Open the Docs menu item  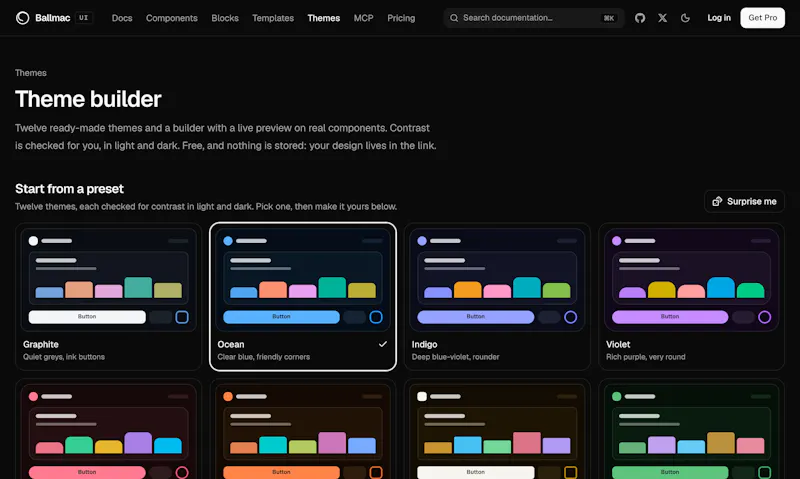[122, 18]
